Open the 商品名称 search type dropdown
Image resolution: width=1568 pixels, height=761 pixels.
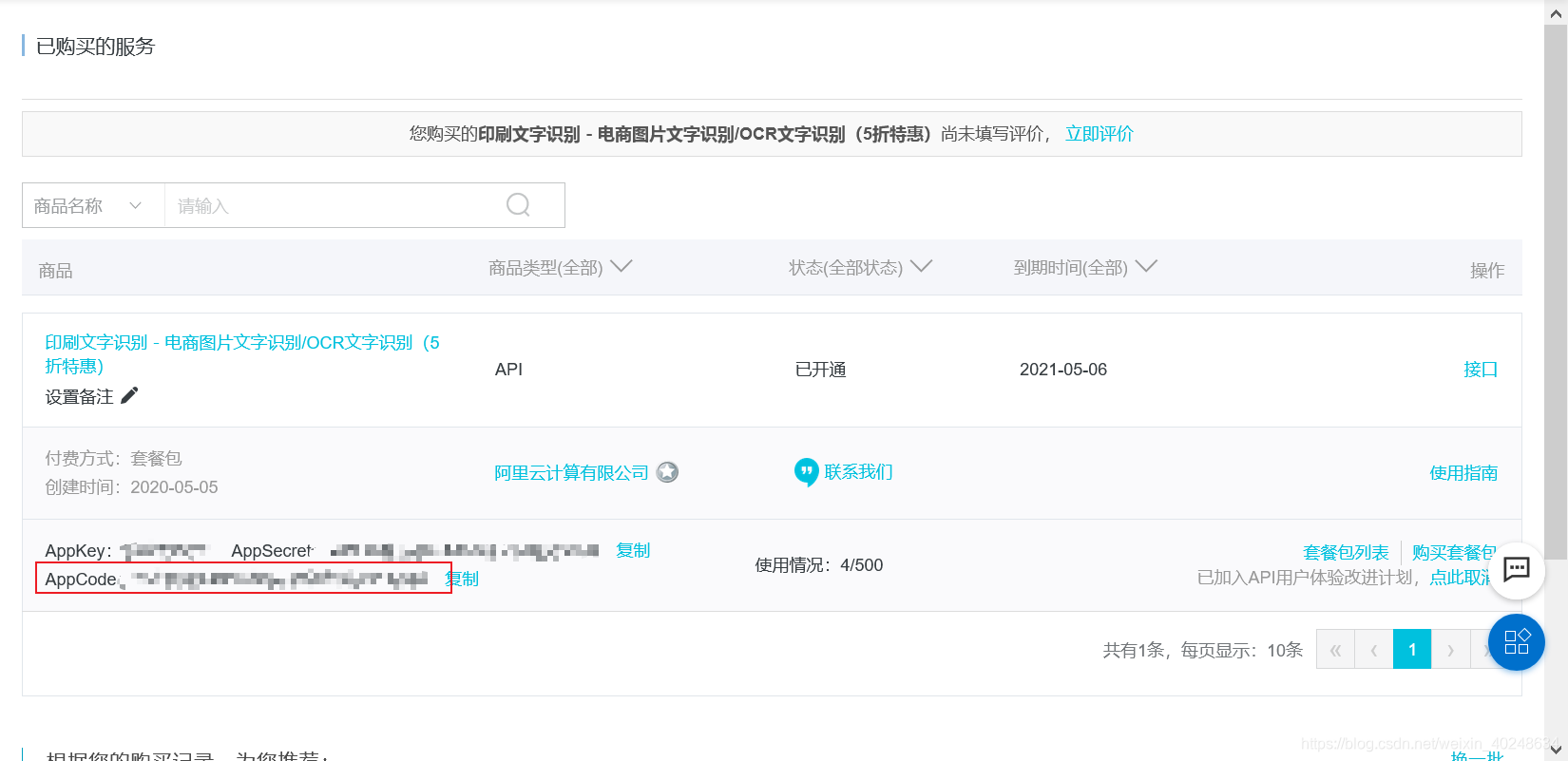[x=93, y=205]
